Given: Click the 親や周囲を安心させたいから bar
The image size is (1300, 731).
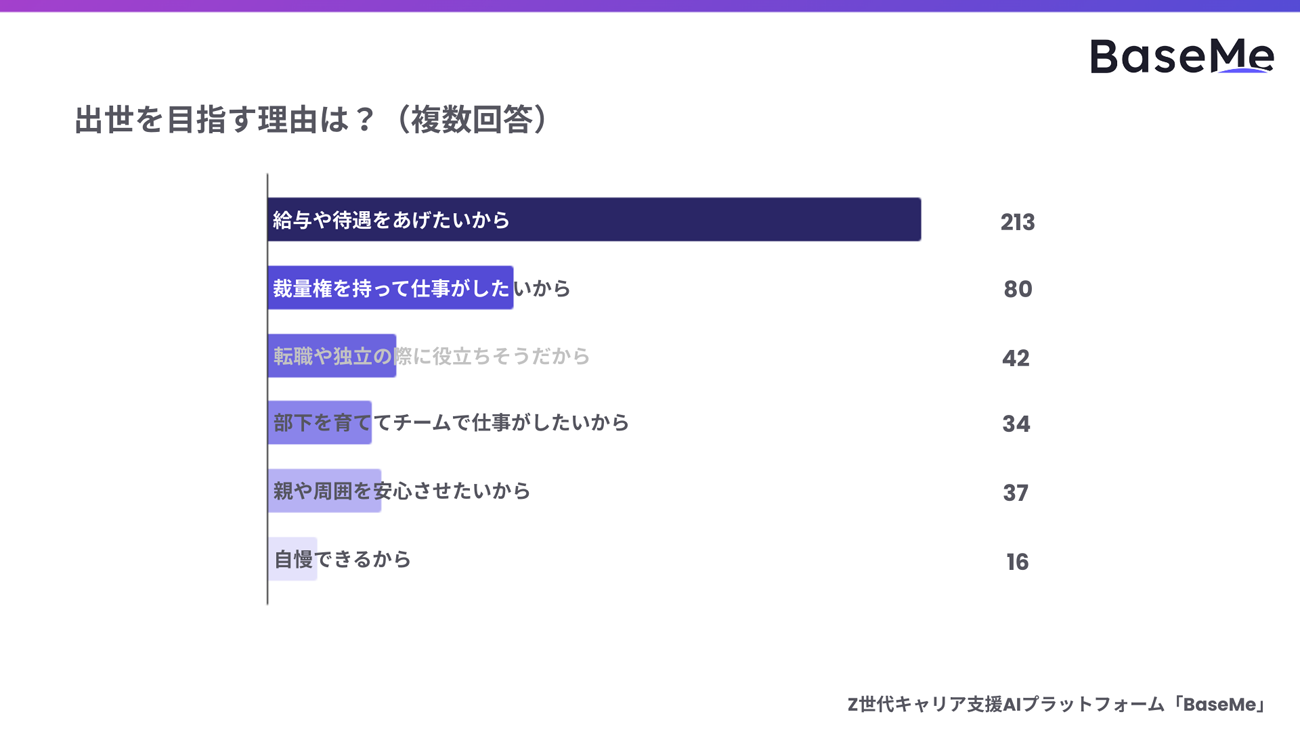Looking at the screenshot, I should (325, 491).
